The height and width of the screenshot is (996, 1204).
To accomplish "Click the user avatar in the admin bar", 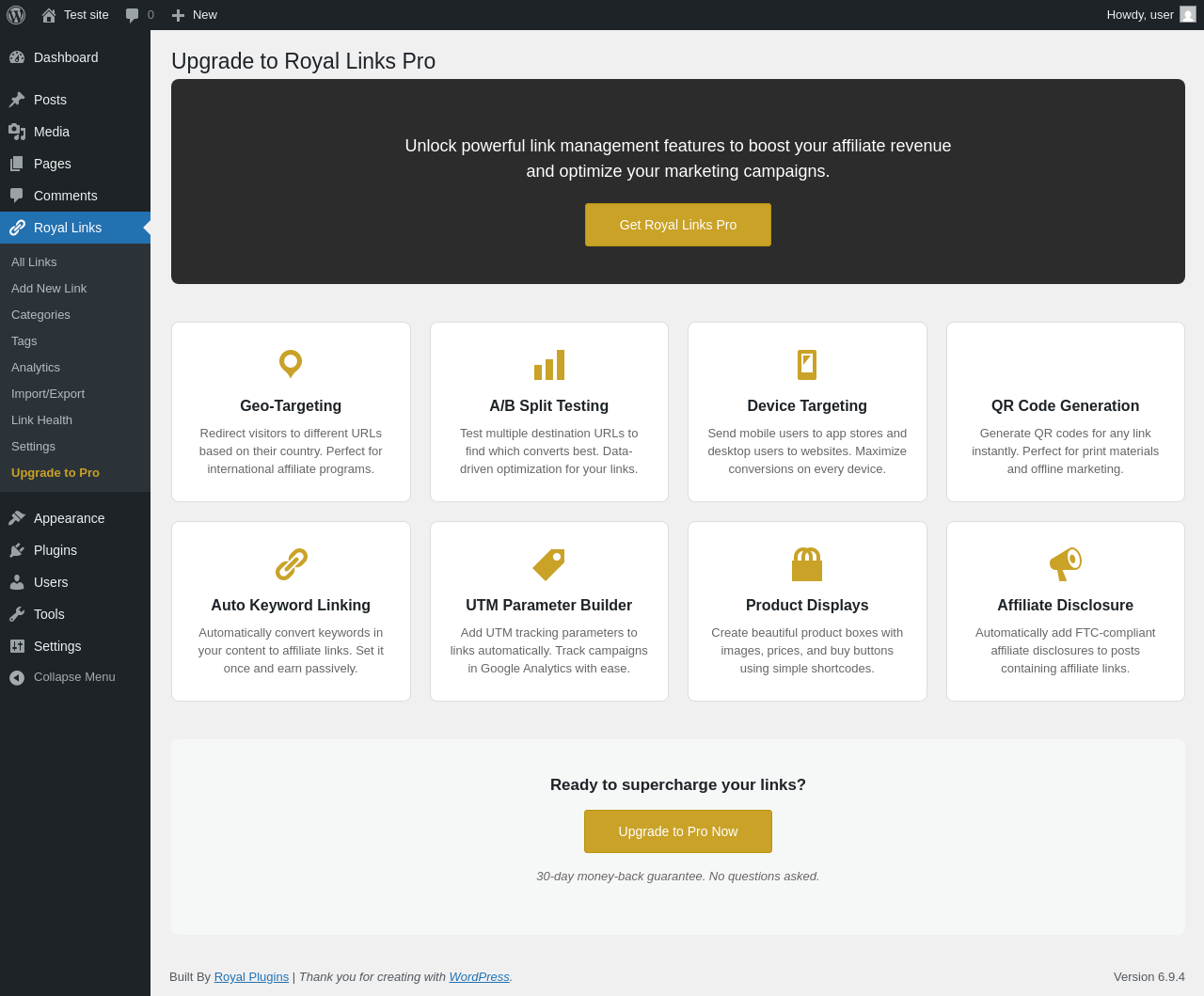I will tap(1188, 14).
